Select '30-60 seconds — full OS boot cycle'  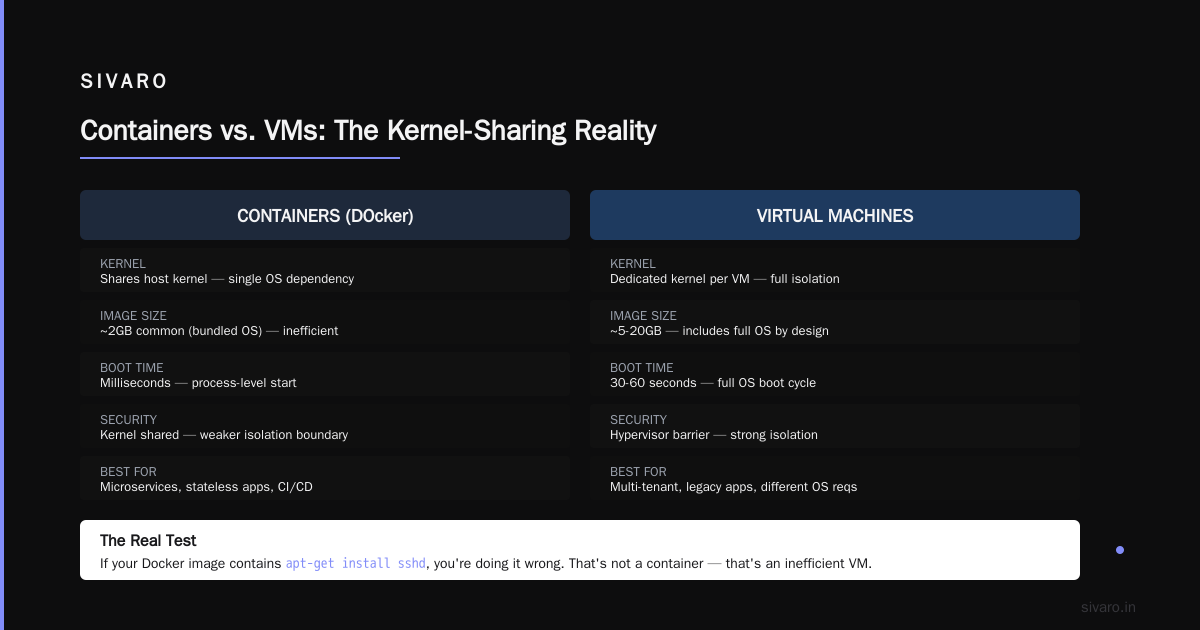click(713, 383)
